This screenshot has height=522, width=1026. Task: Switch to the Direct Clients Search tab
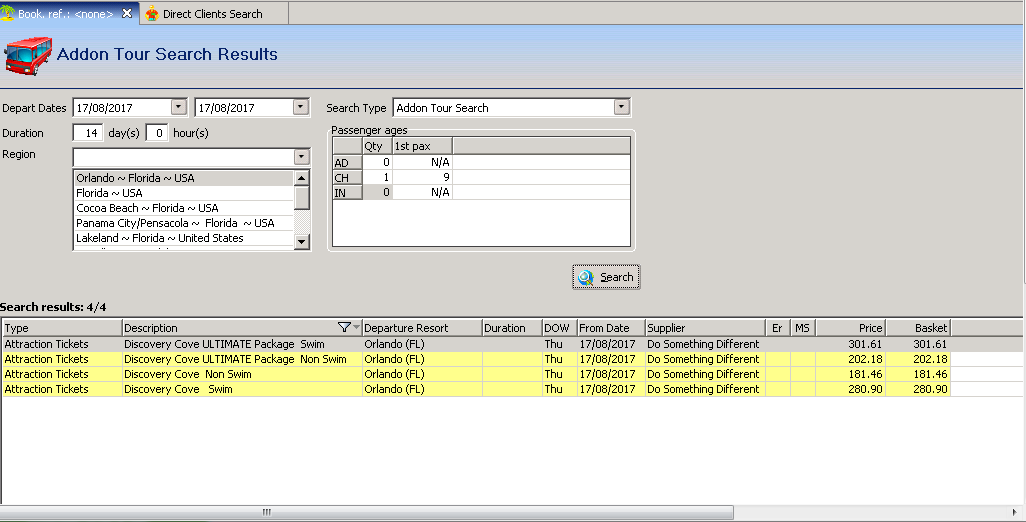point(213,14)
